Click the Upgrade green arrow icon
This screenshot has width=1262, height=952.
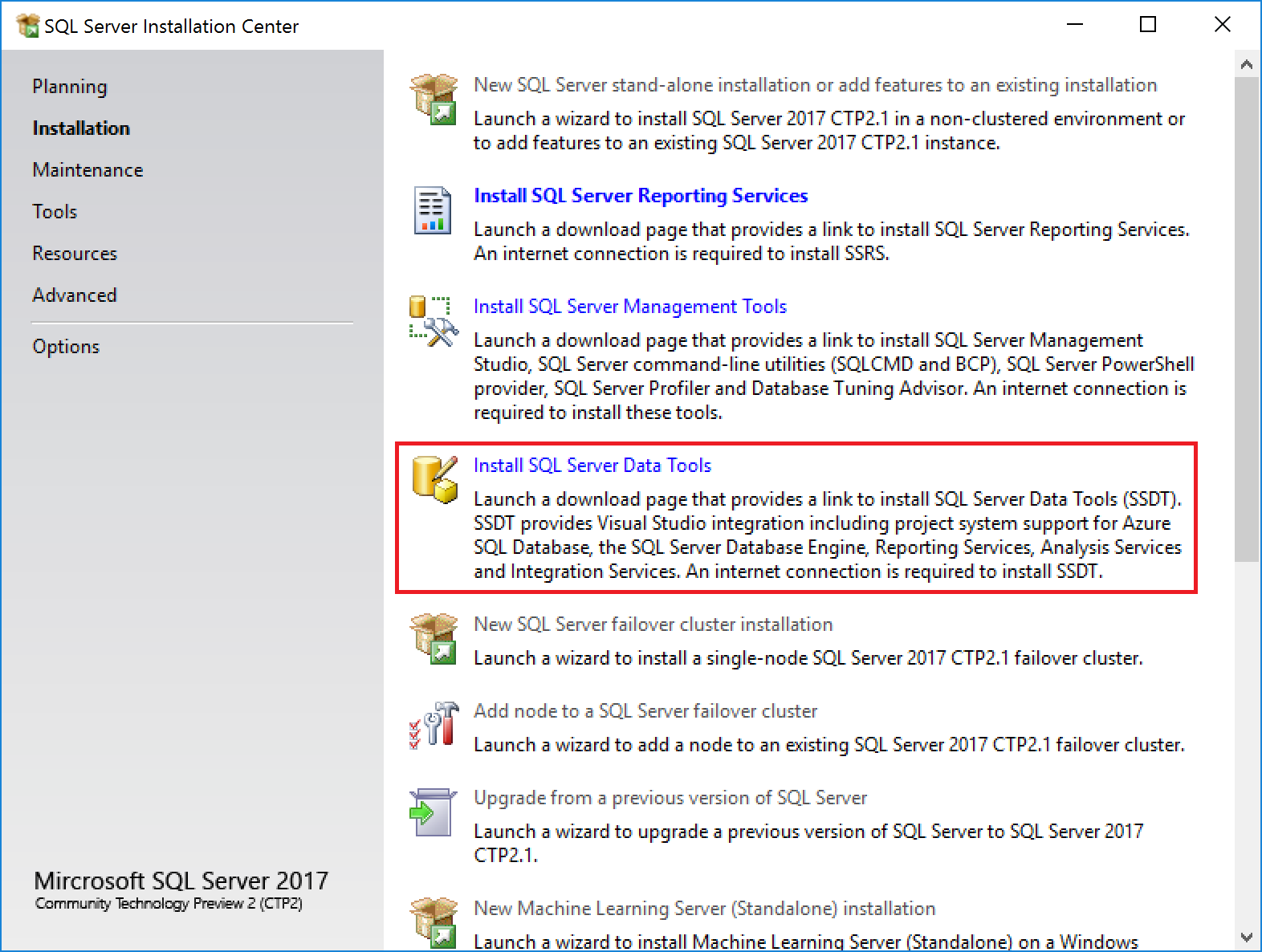(434, 812)
